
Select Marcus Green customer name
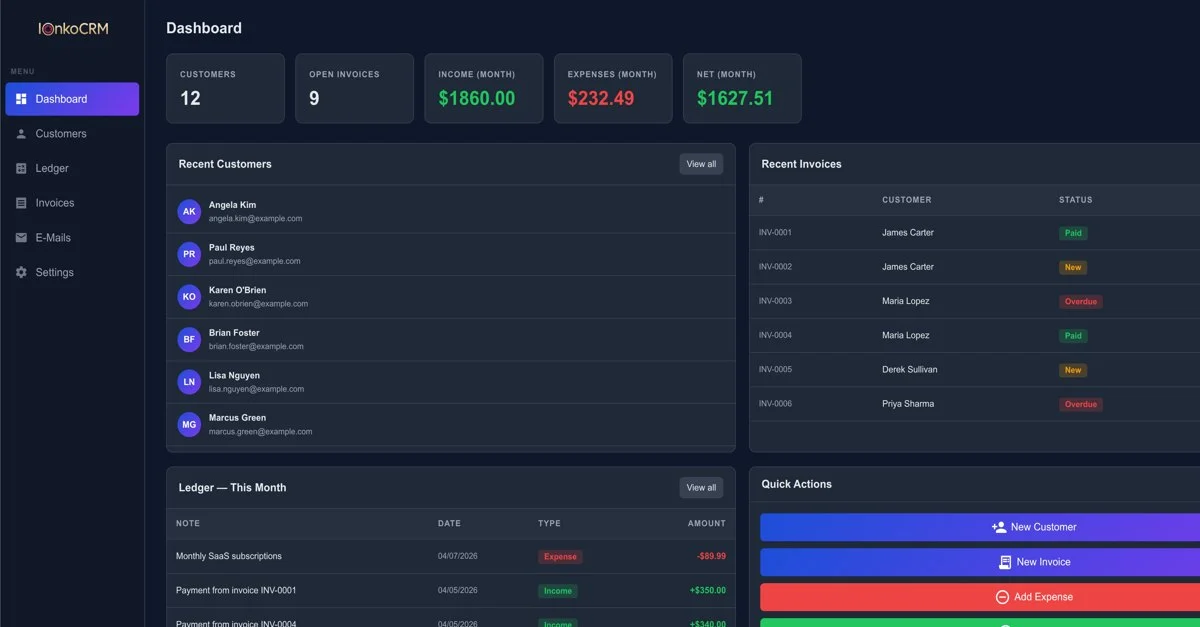tap(238, 418)
